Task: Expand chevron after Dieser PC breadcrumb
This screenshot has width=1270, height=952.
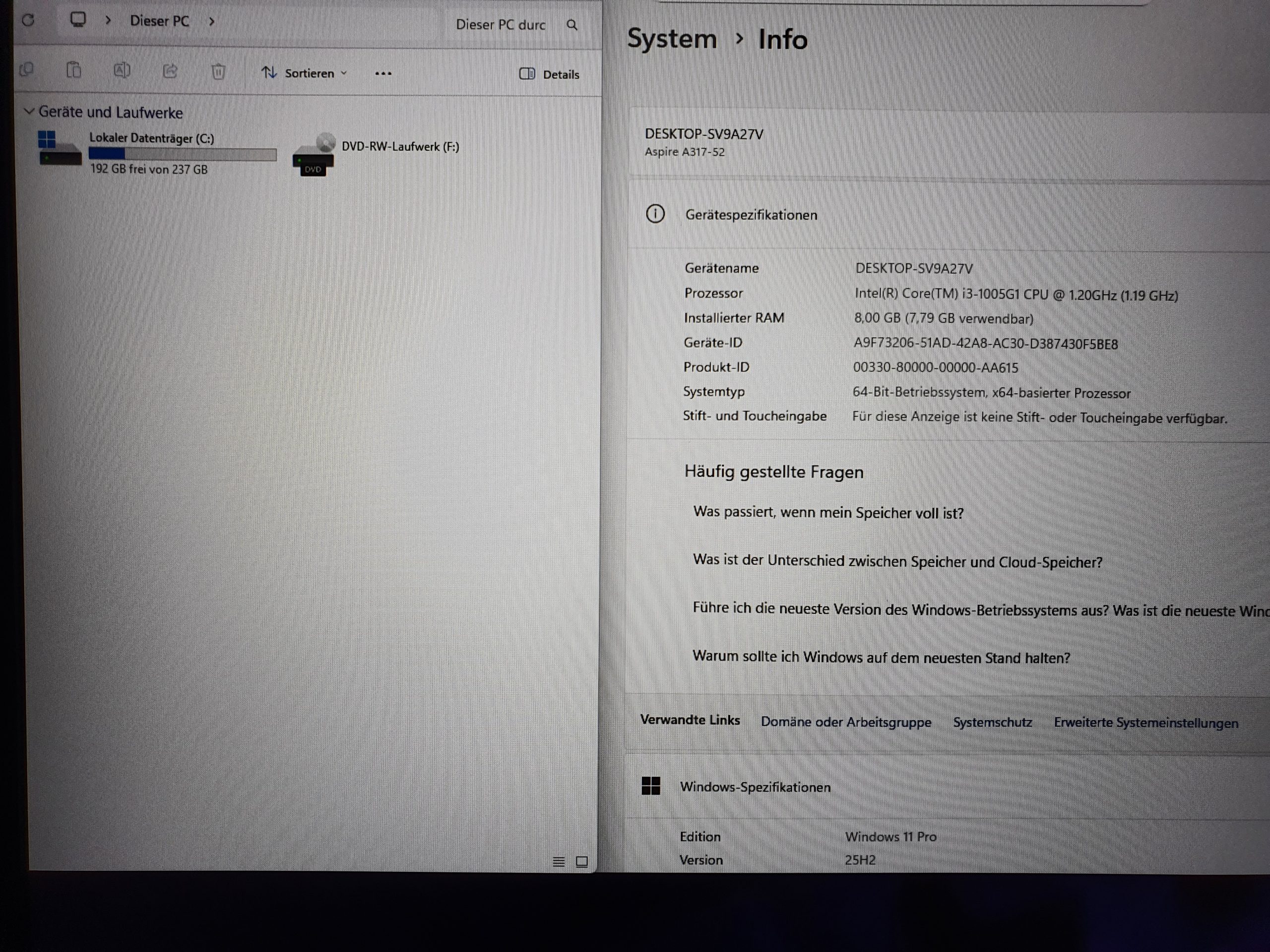Action: [x=212, y=22]
